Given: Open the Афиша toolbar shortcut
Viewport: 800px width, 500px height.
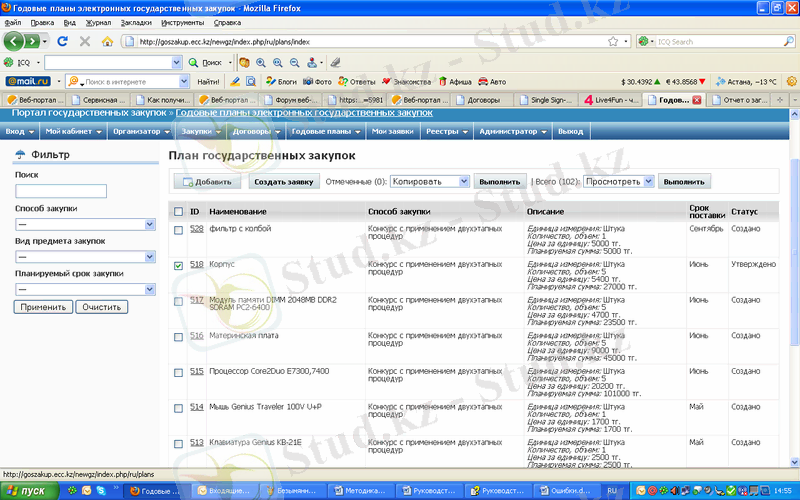Looking at the screenshot, I should pyautogui.click(x=454, y=81).
